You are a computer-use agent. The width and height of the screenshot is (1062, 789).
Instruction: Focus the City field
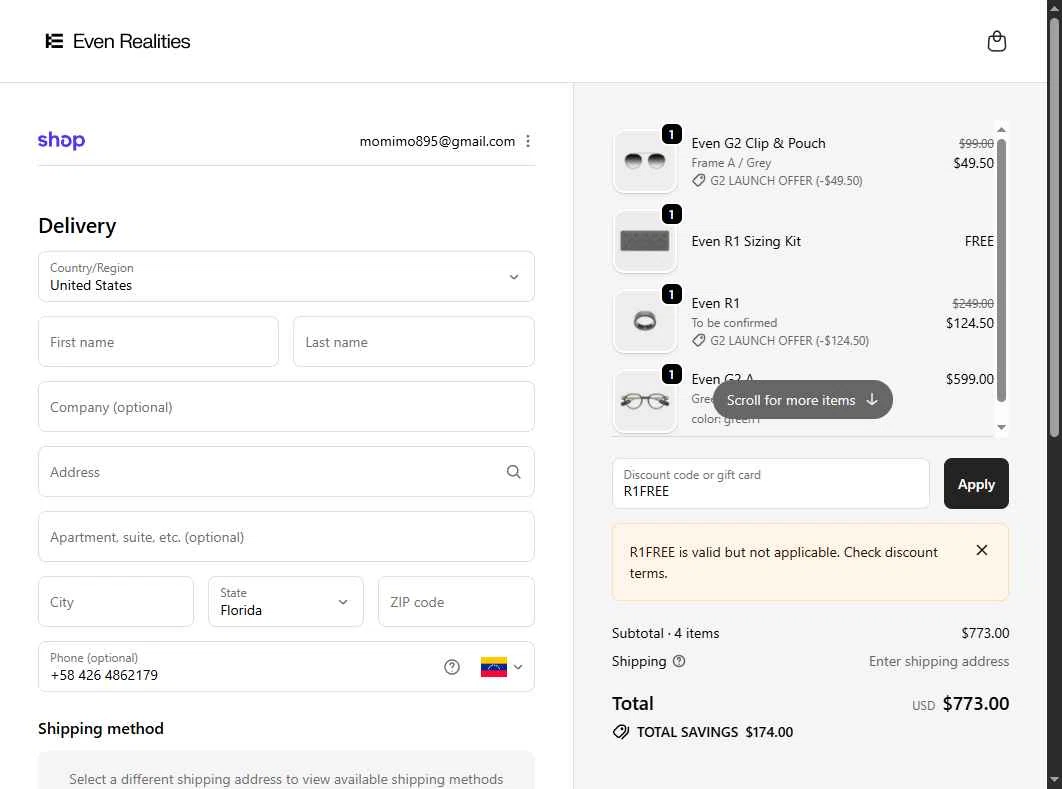click(116, 601)
